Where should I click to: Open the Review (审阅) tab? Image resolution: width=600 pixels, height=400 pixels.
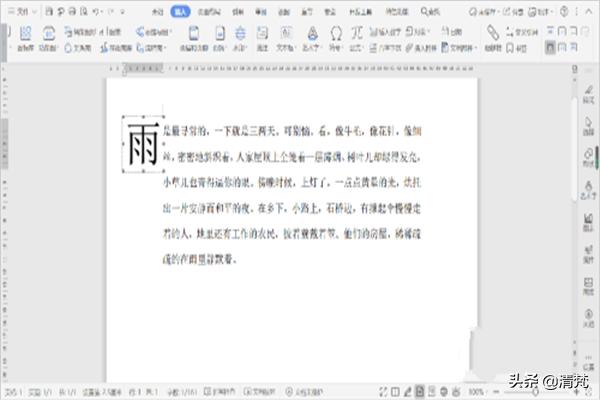click(261, 12)
